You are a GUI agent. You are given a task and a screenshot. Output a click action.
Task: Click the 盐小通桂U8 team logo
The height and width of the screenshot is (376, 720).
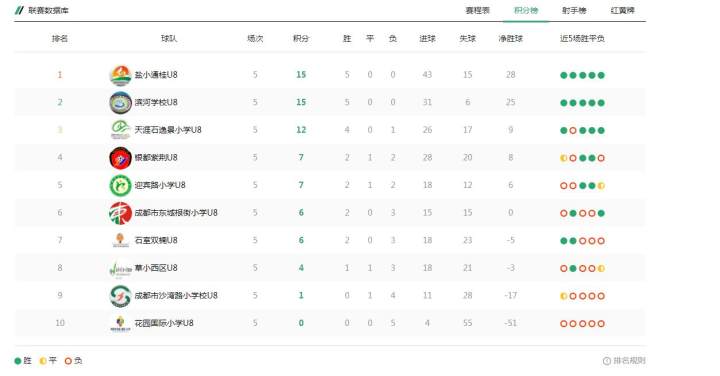pos(120,75)
